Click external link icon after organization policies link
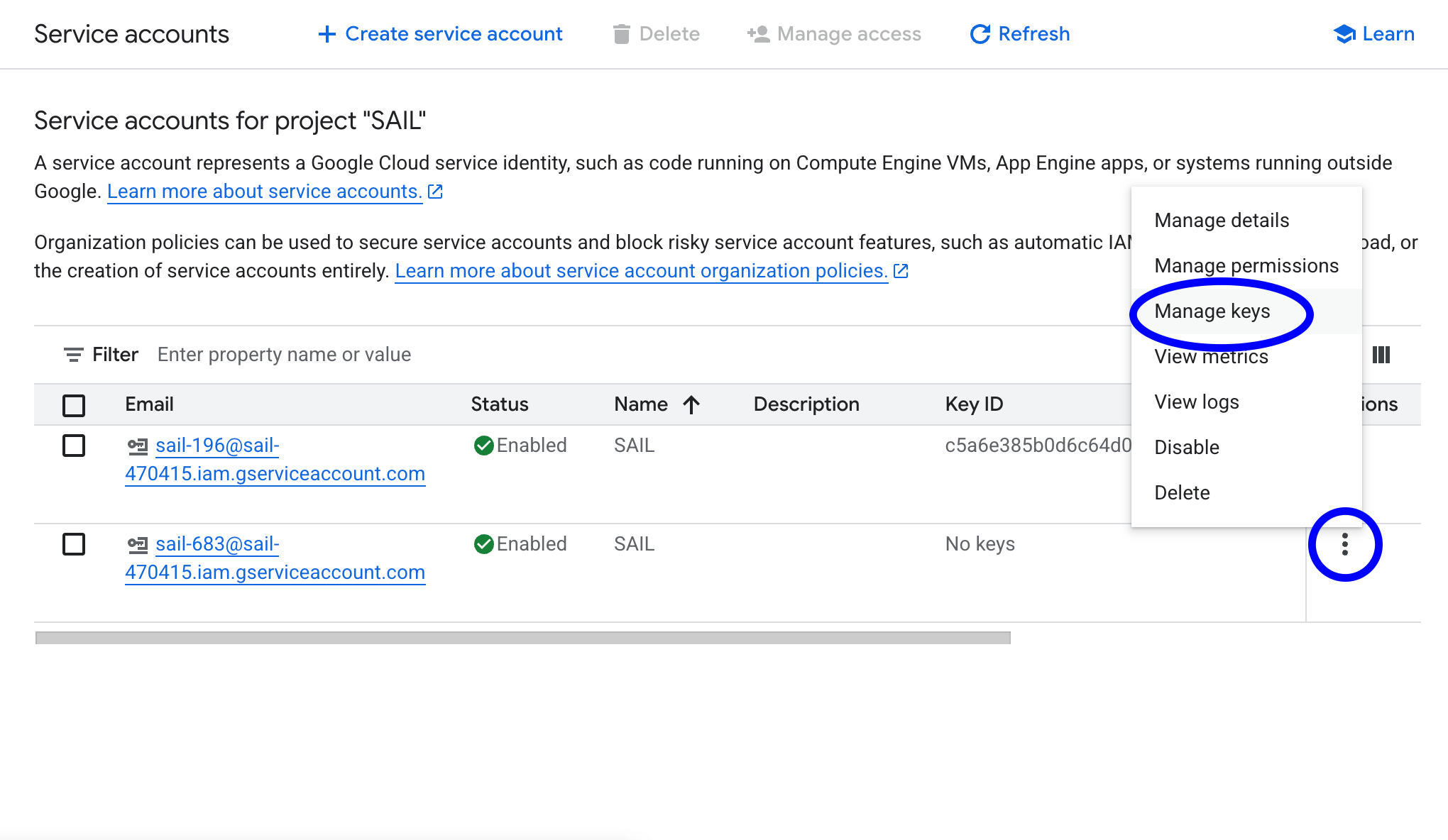The width and height of the screenshot is (1448, 840). 900,270
